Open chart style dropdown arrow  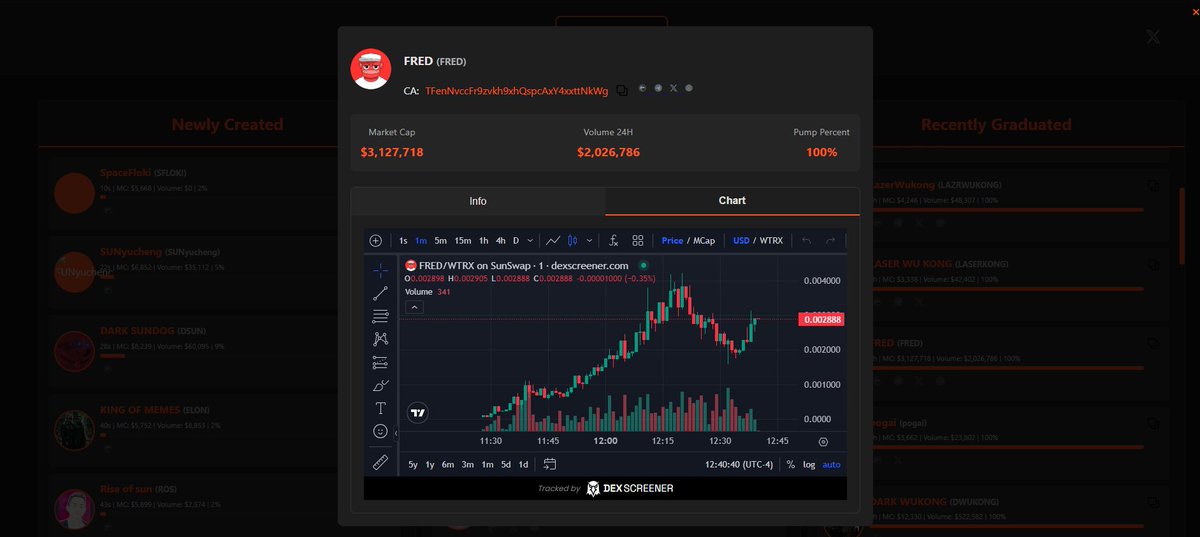[x=590, y=241]
